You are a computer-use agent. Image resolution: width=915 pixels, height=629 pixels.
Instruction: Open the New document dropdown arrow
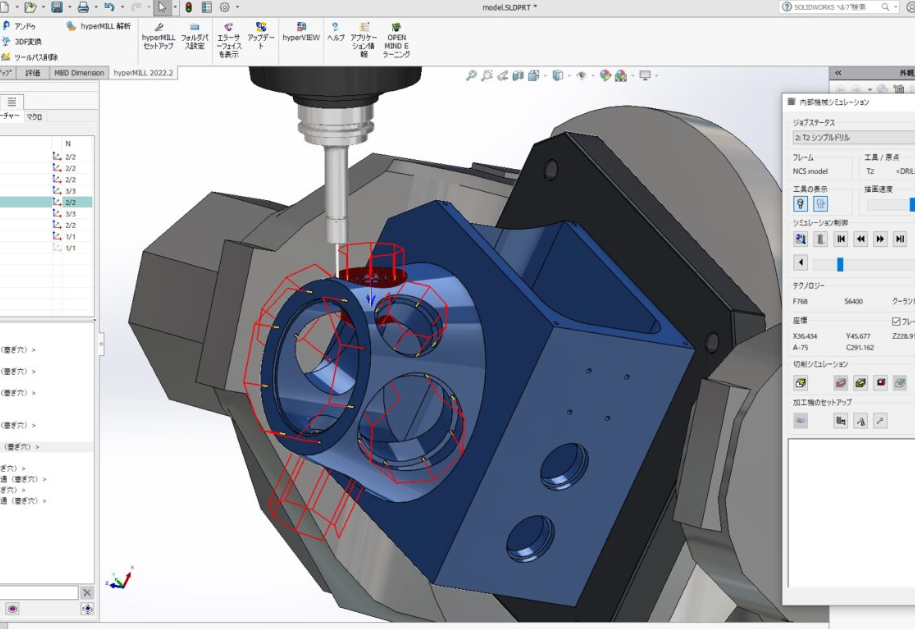17,7
